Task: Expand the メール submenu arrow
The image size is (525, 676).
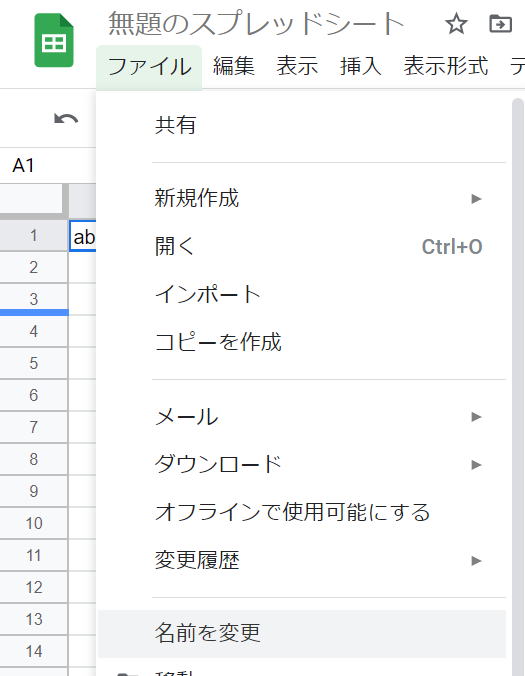Action: (476, 416)
